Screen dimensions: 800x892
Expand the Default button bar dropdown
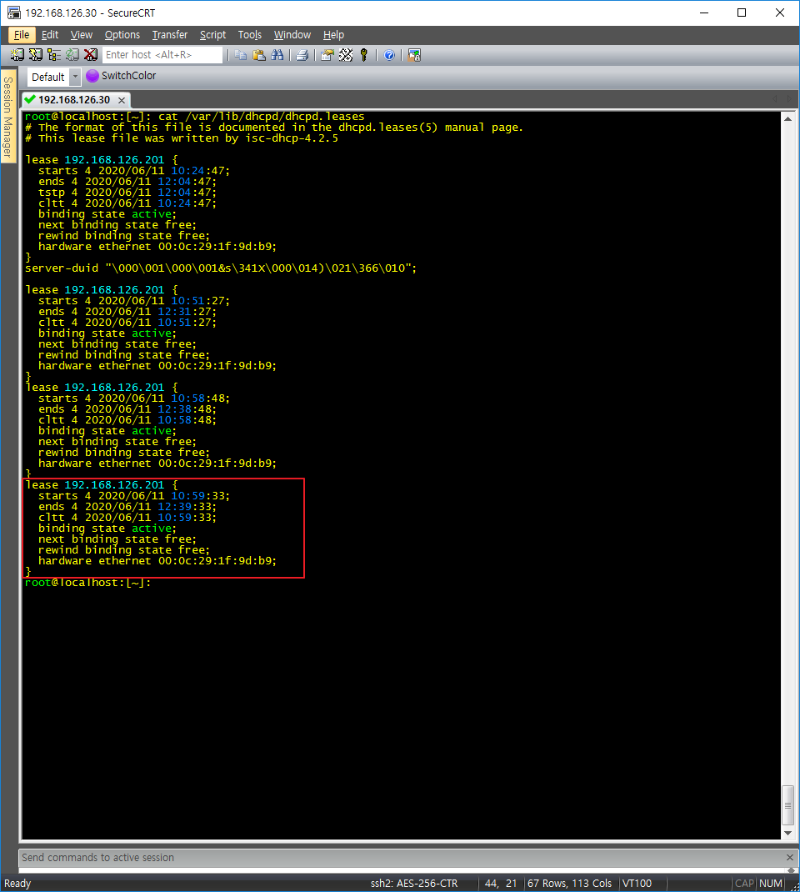75,77
